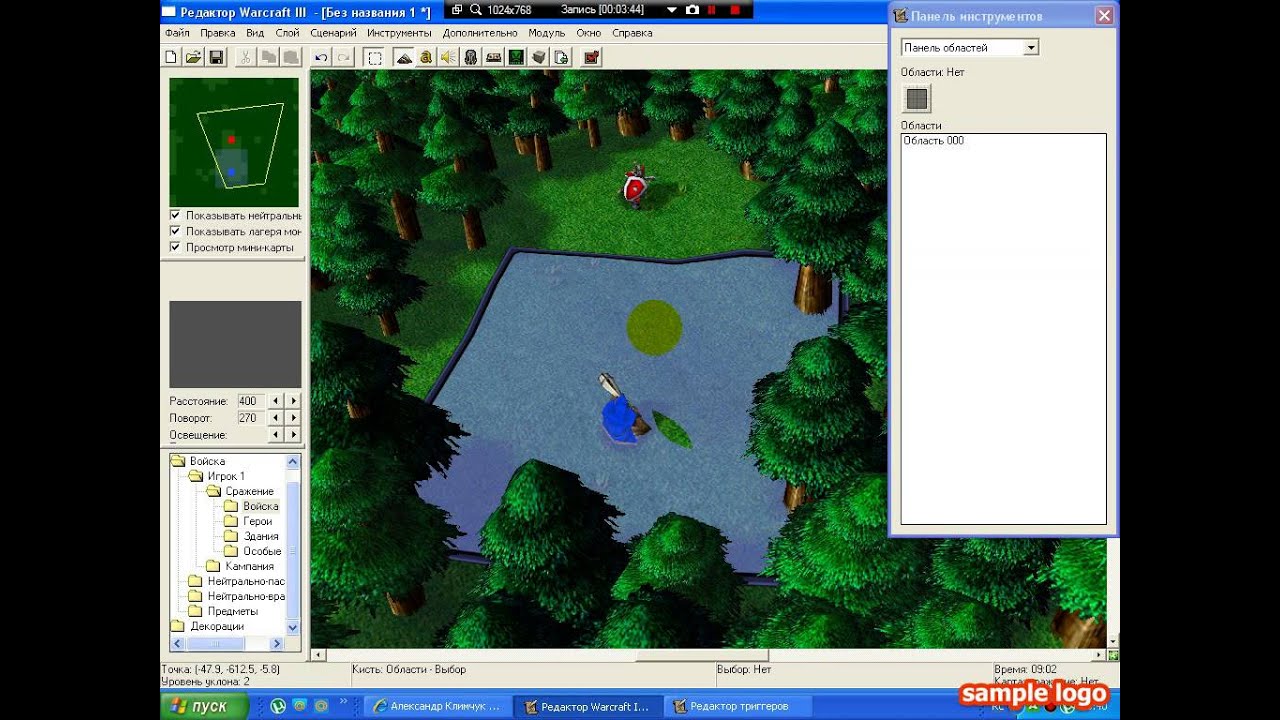
Task: Click the Расстояние value field showing 400
Action: coord(251,401)
